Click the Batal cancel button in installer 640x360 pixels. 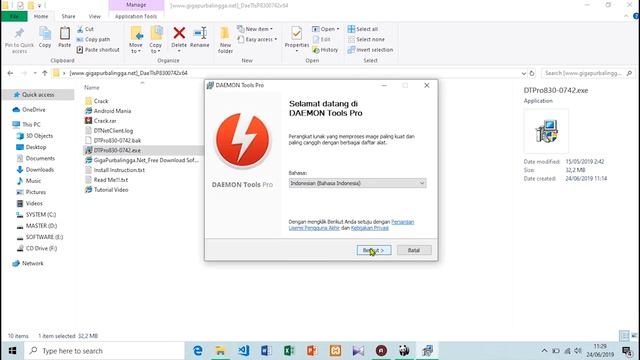(414, 250)
